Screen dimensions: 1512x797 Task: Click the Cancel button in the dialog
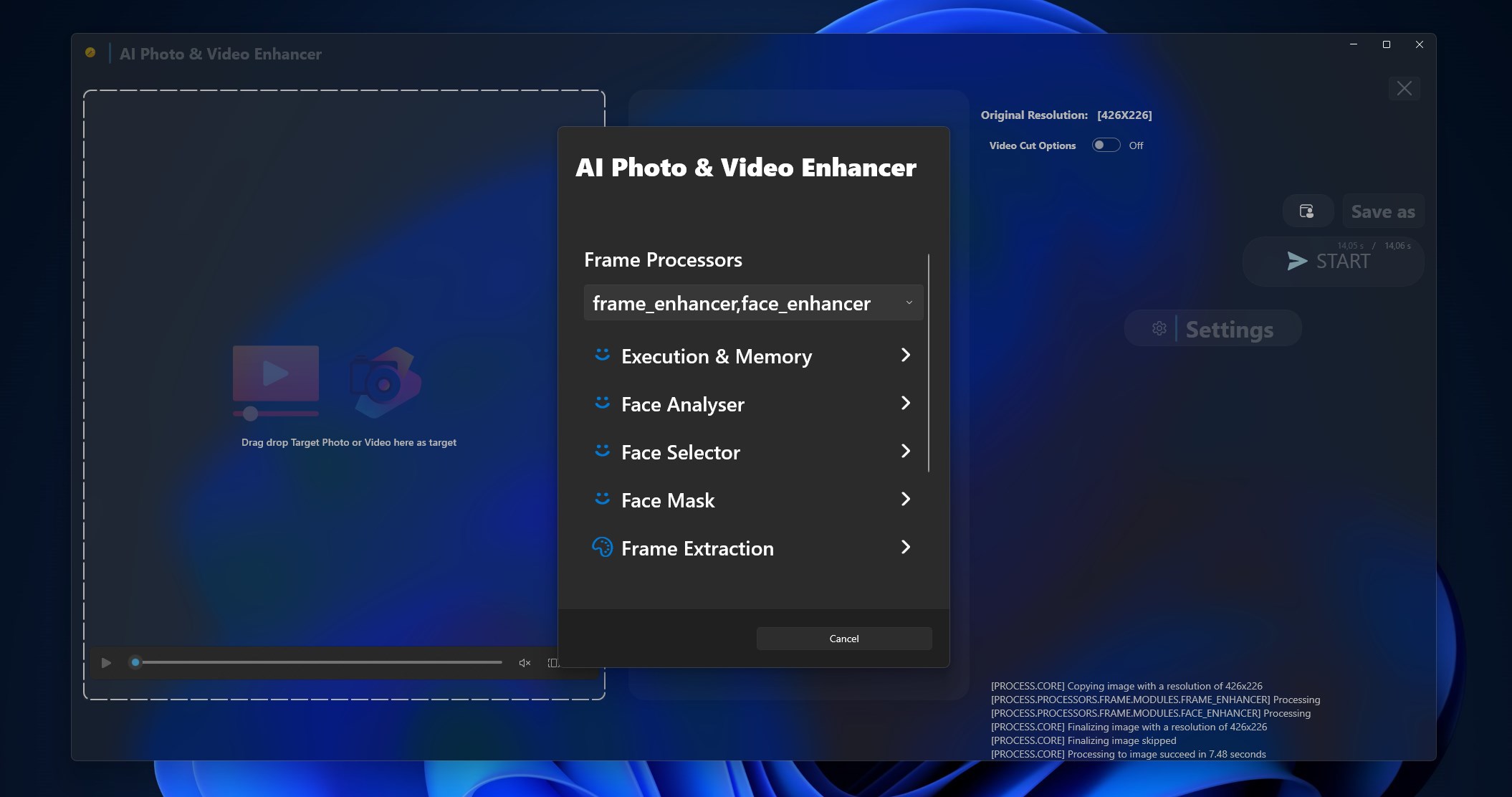[x=843, y=638]
